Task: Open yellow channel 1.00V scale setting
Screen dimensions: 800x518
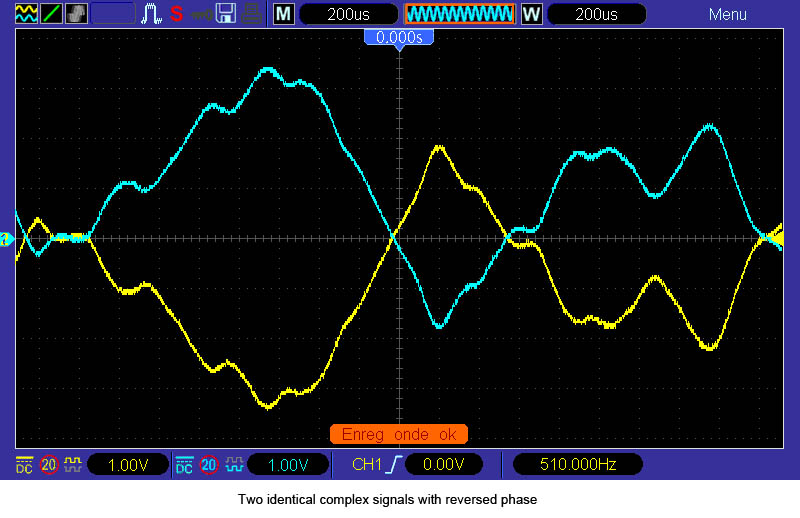Action: 128,464
